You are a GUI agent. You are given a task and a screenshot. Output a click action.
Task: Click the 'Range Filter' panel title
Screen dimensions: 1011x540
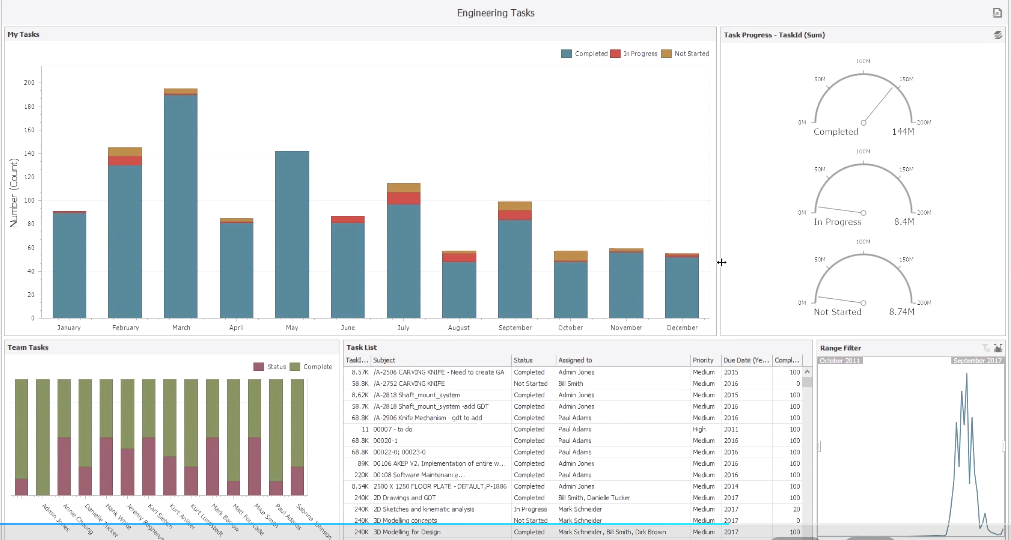click(x=841, y=348)
